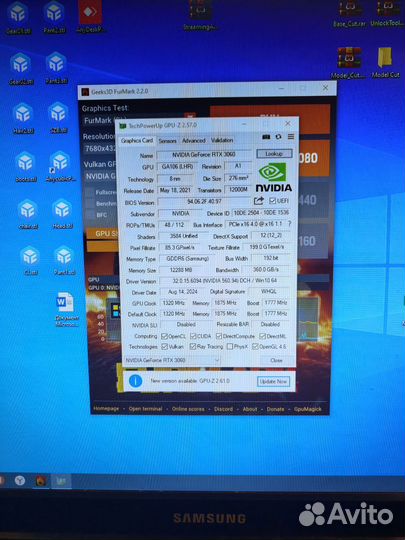Click the Bus Interface question mark
Screen dimensions: 405x540
click(x=289, y=224)
